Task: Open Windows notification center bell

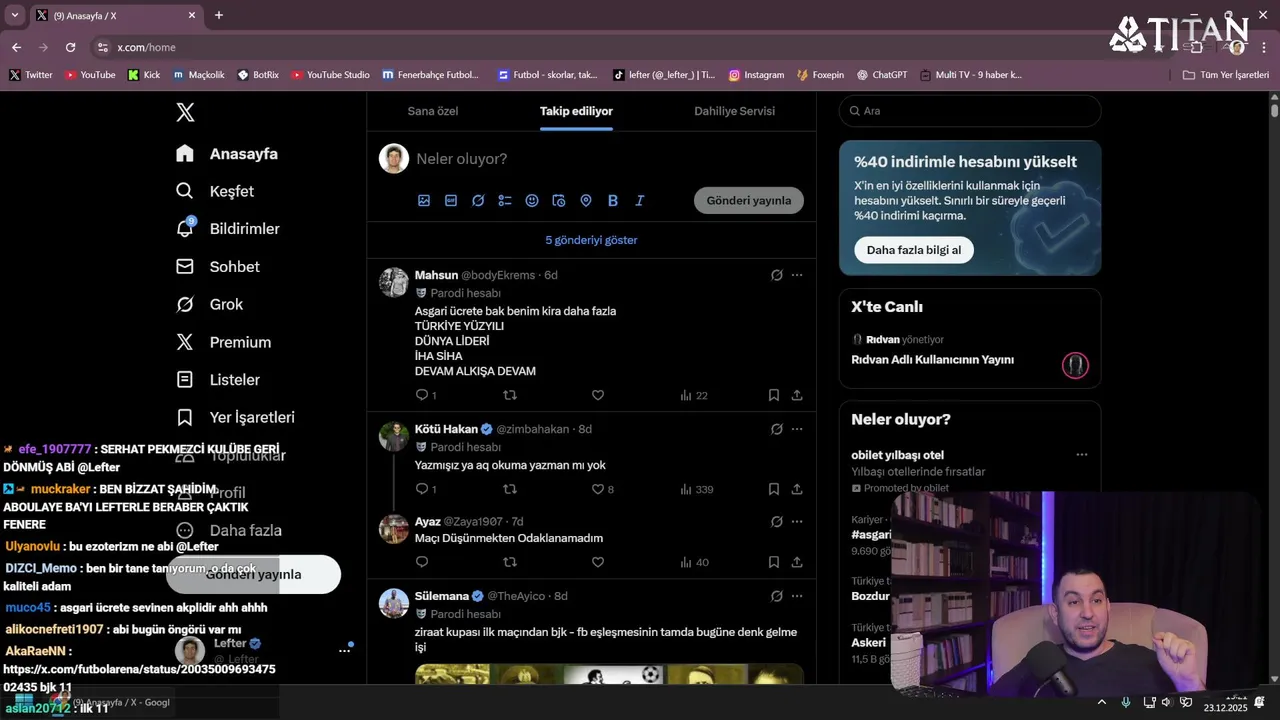Action: point(1260,703)
